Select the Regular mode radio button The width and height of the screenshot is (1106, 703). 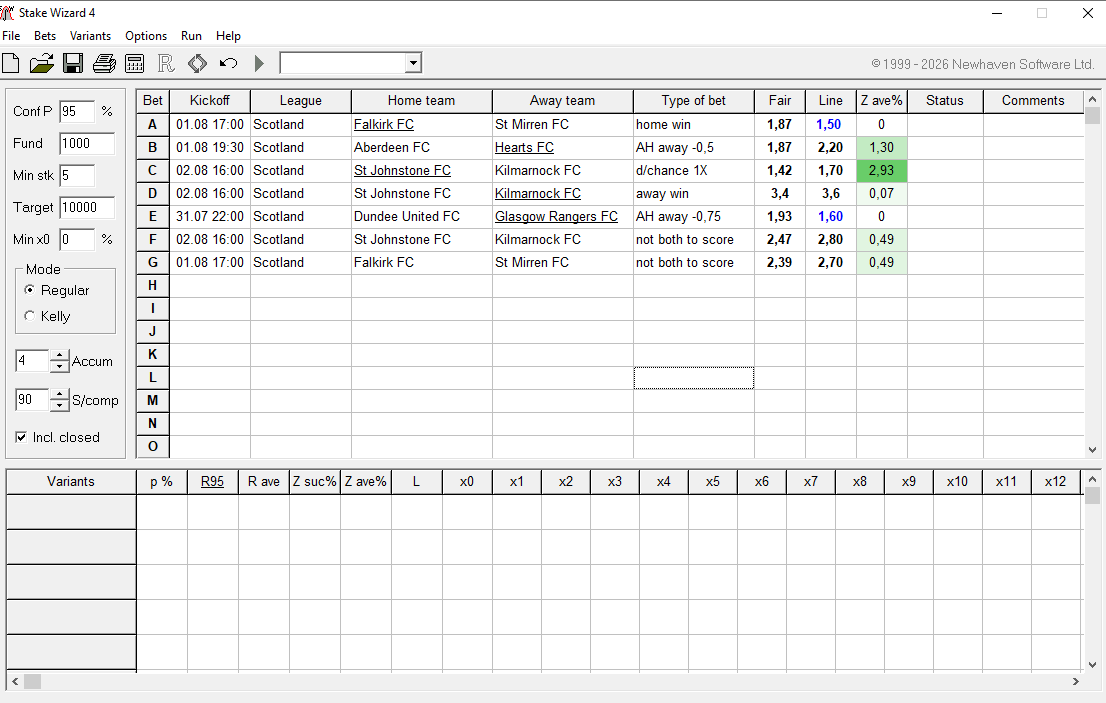[x=29, y=290]
